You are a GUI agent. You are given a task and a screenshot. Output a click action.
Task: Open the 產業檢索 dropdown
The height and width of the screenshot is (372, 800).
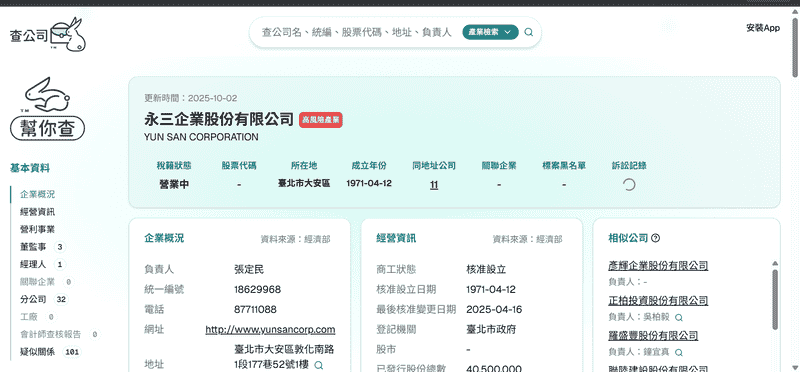pos(490,32)
